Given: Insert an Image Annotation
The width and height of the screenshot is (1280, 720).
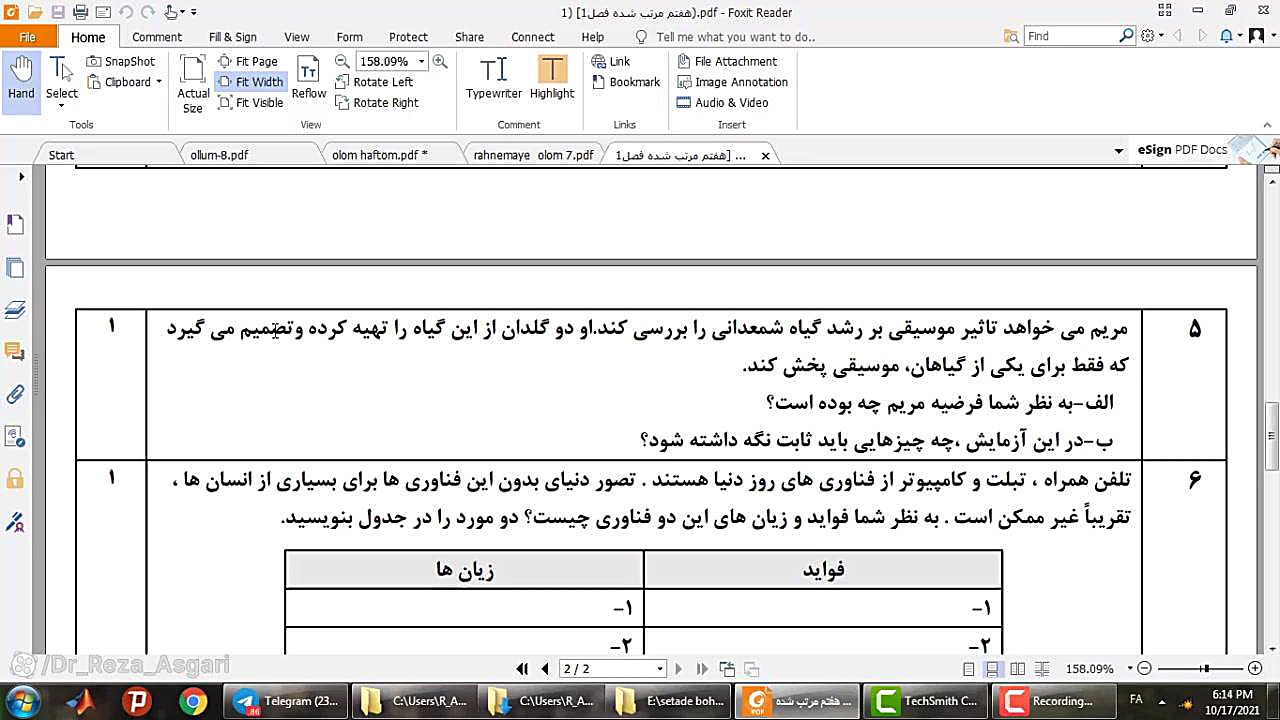Looking at the screenshot, I should click(732, 82).
